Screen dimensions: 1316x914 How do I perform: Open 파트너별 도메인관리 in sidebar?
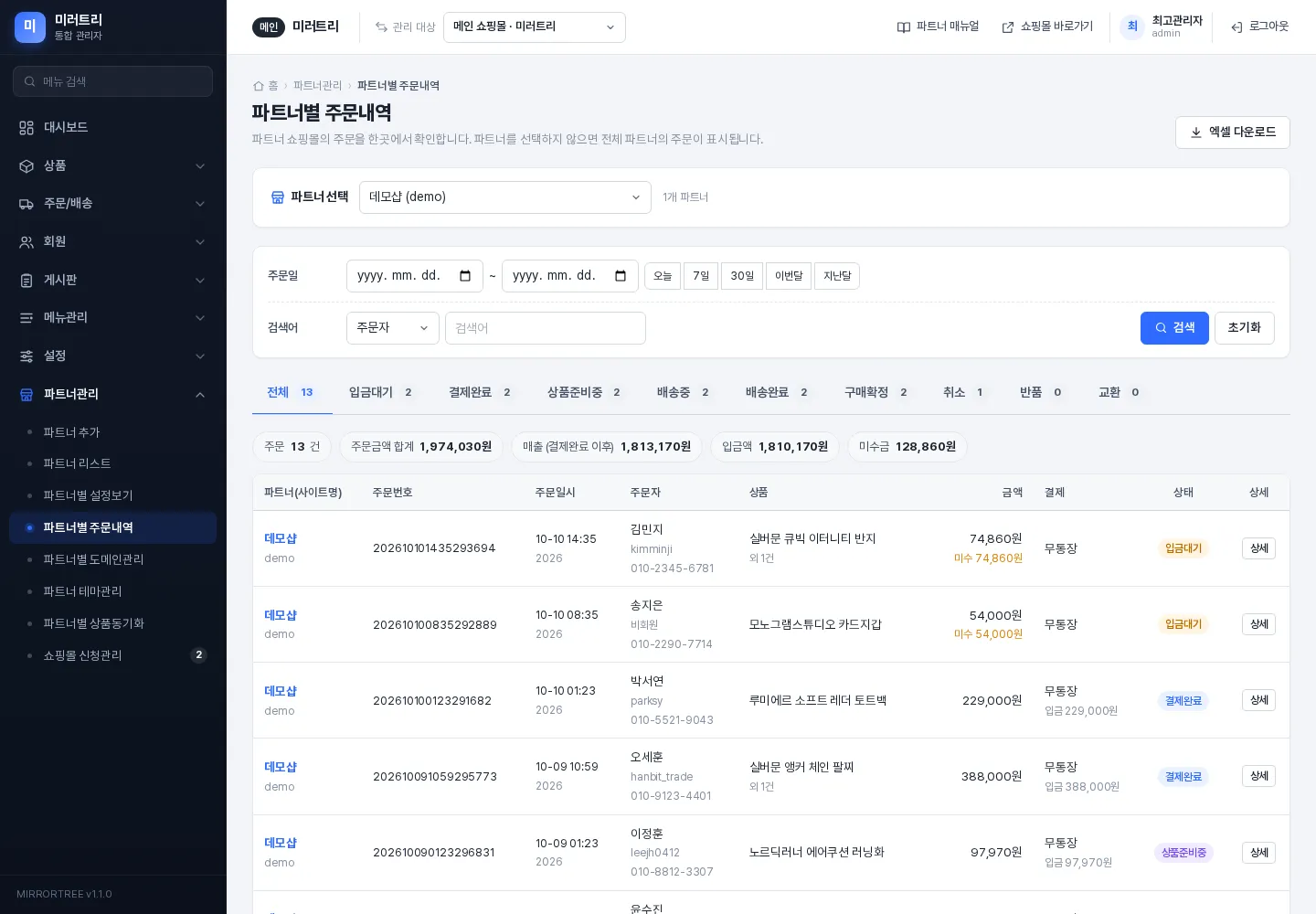(93, 560)
